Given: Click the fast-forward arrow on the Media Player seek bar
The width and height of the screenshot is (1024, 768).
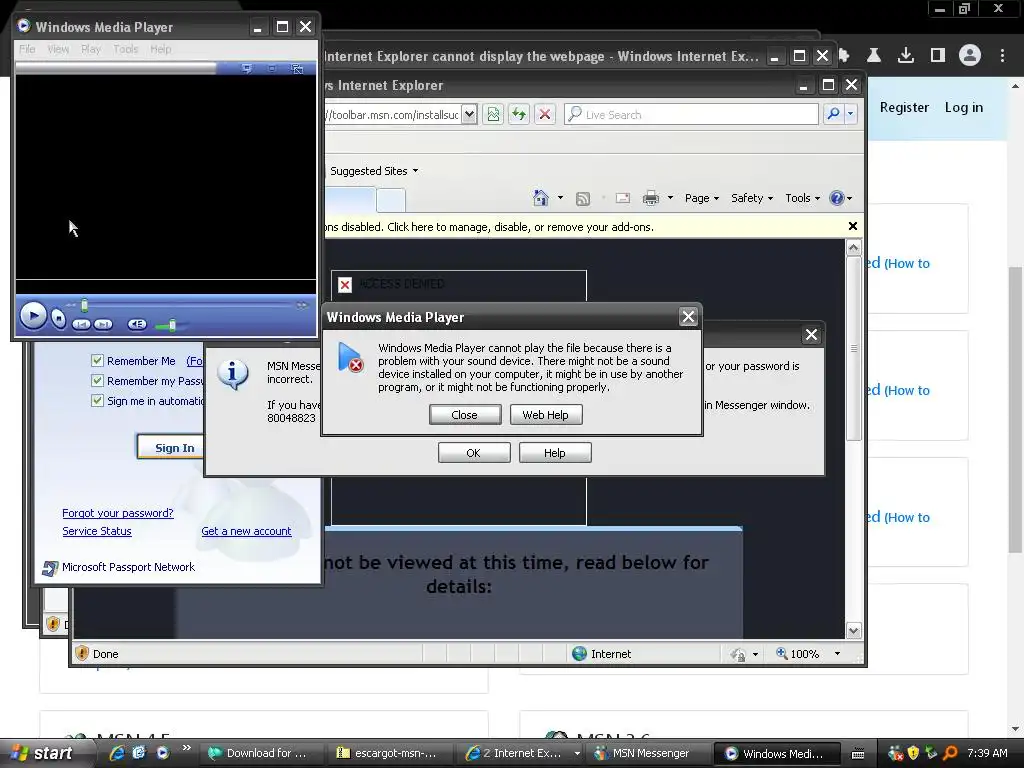Looking at the screenshot, I should pos(302,305).
